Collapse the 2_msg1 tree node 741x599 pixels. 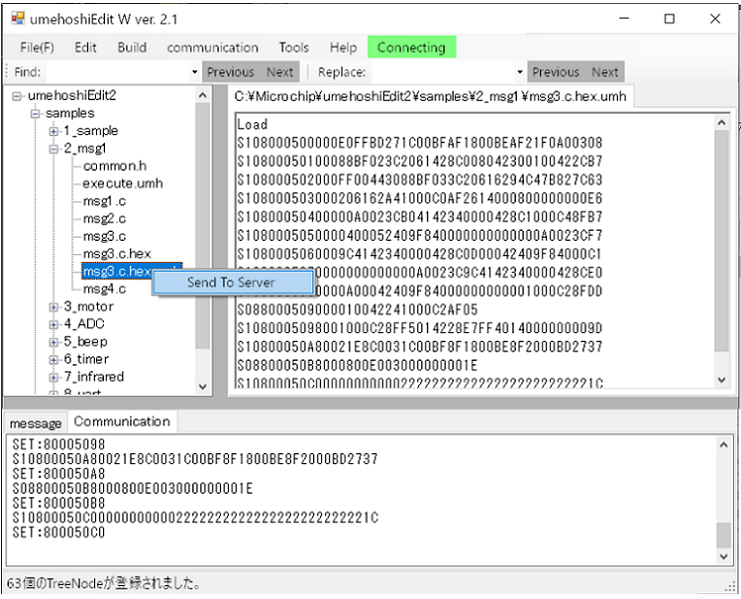[54, 149]
